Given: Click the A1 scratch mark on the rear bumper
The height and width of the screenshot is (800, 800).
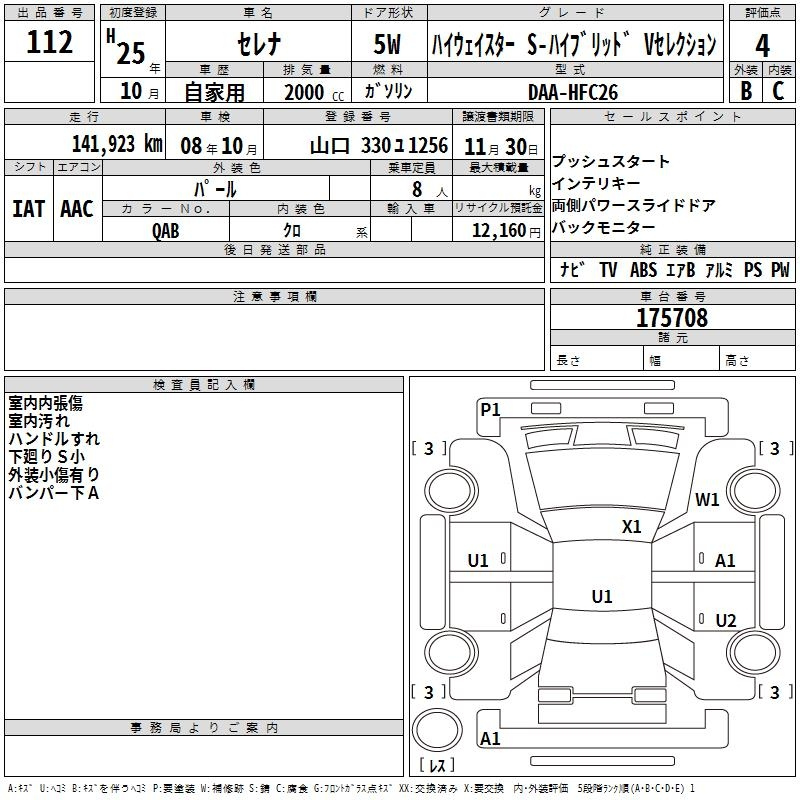Looking at the screenshot, I should point(490,739).
